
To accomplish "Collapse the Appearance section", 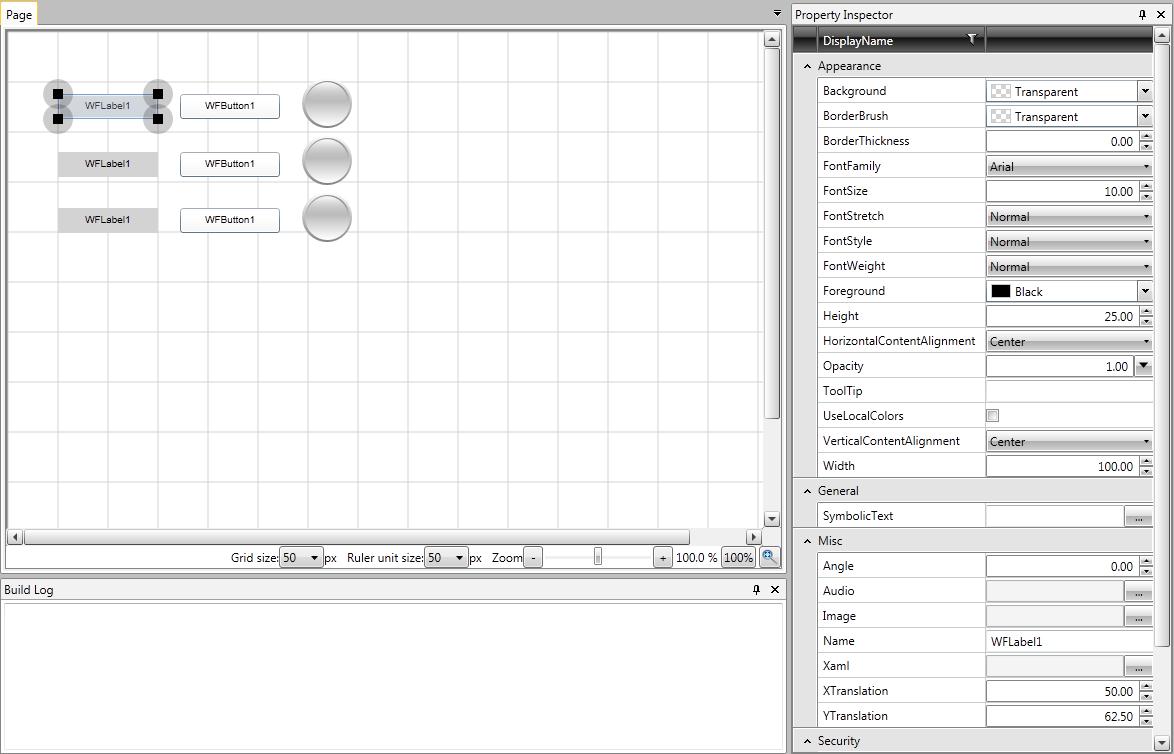I will (807, 66).
